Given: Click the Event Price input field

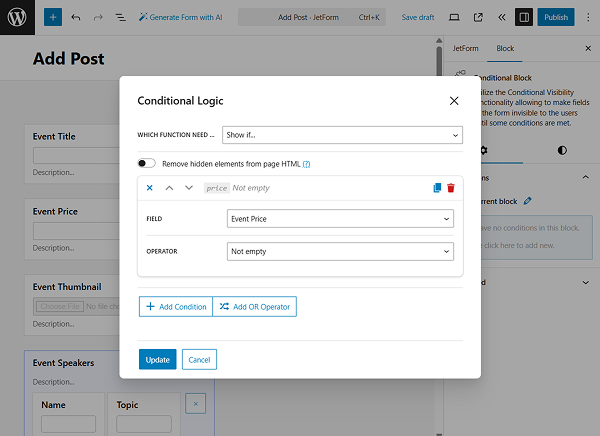Looking at the screenshot, I should pos(76,231).
